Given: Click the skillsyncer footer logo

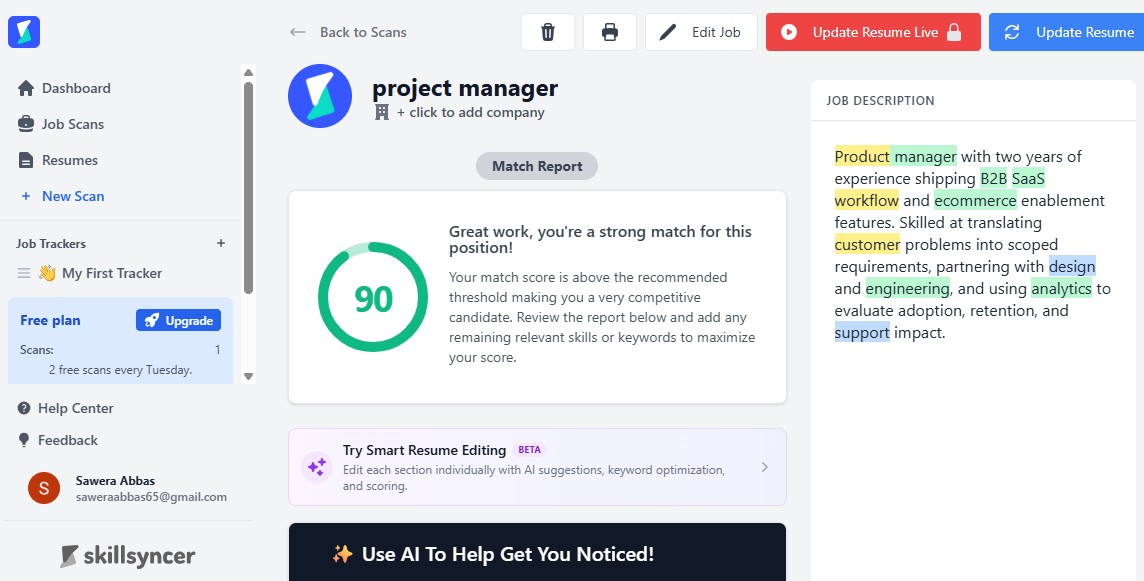Looking at the screenshot, I should tap(128, 556).
